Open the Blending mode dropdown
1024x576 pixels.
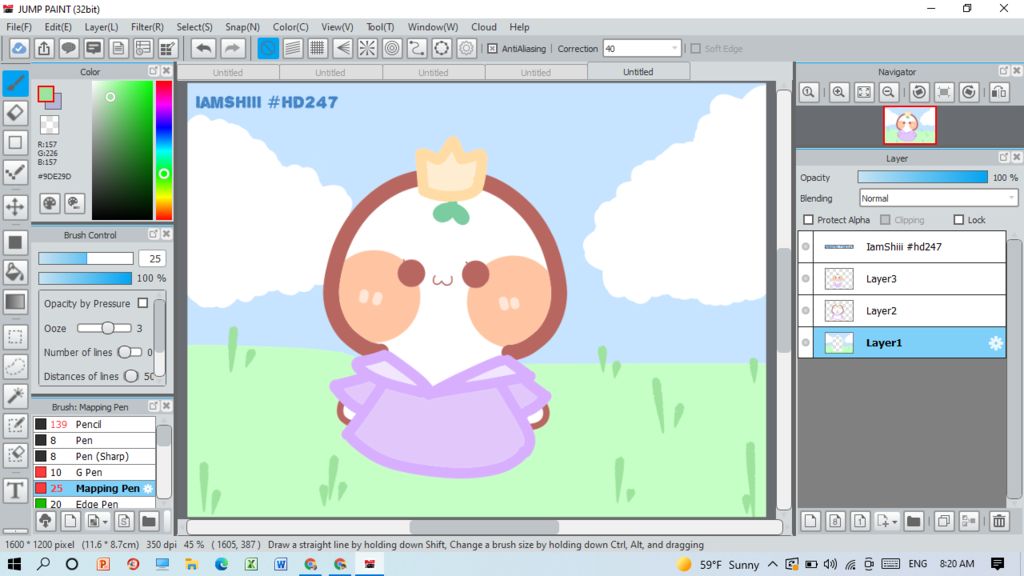[x=938, y=198]
